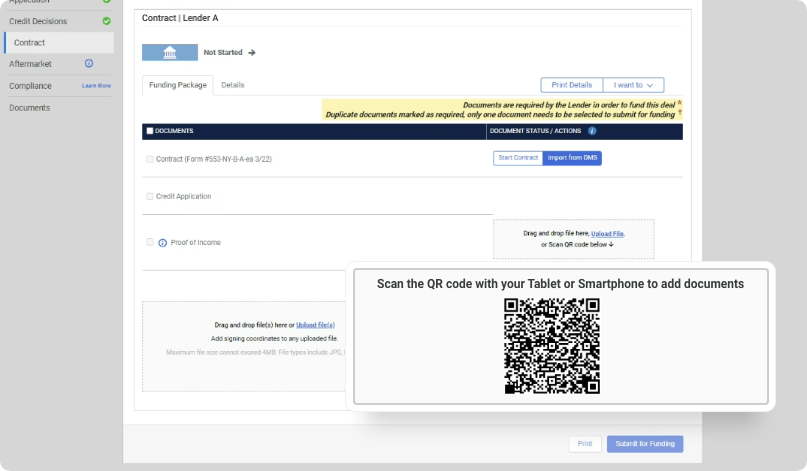Click the down arrow after Scan QR code below

[x=611, y=244]
